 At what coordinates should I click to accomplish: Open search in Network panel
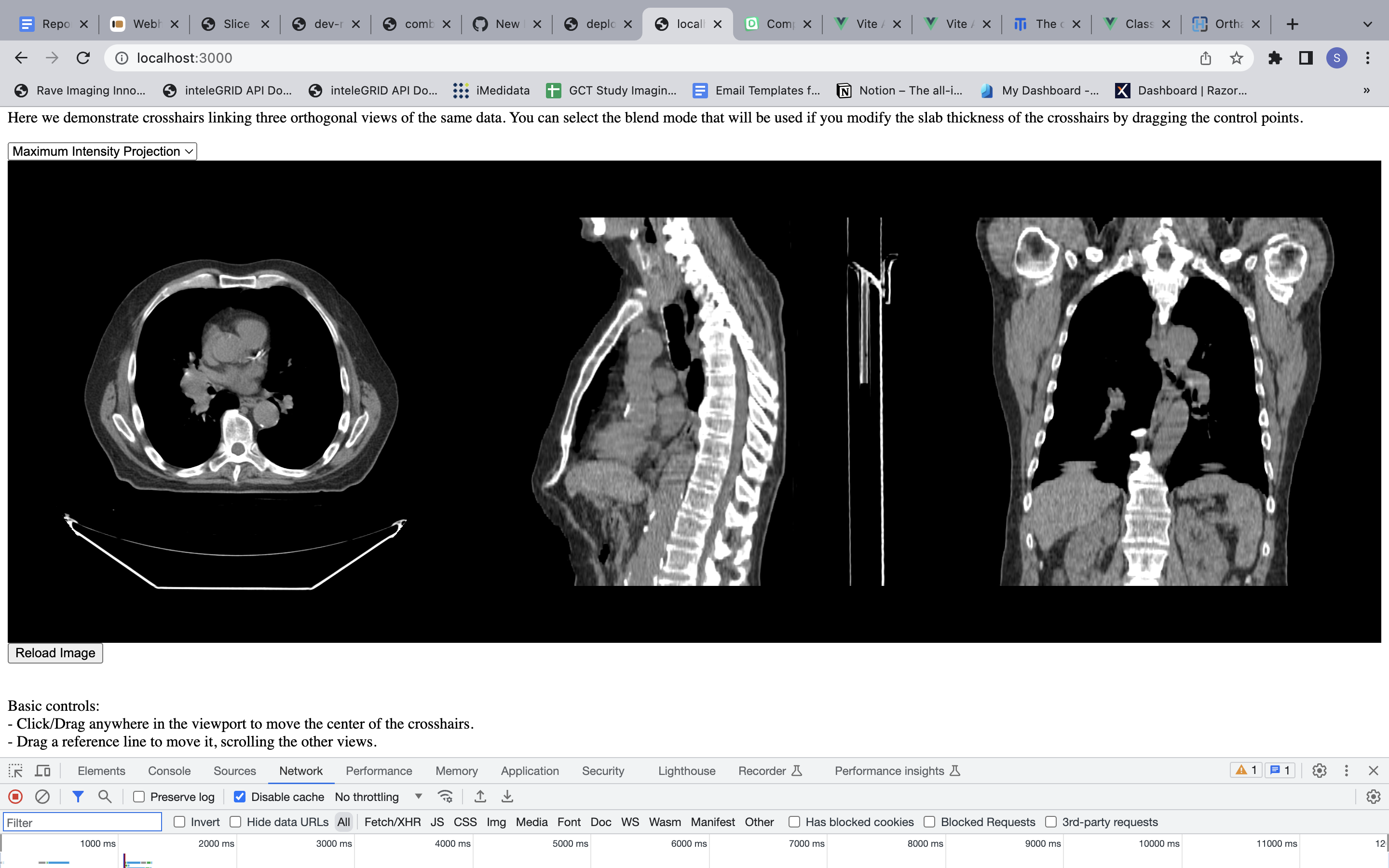105,796
